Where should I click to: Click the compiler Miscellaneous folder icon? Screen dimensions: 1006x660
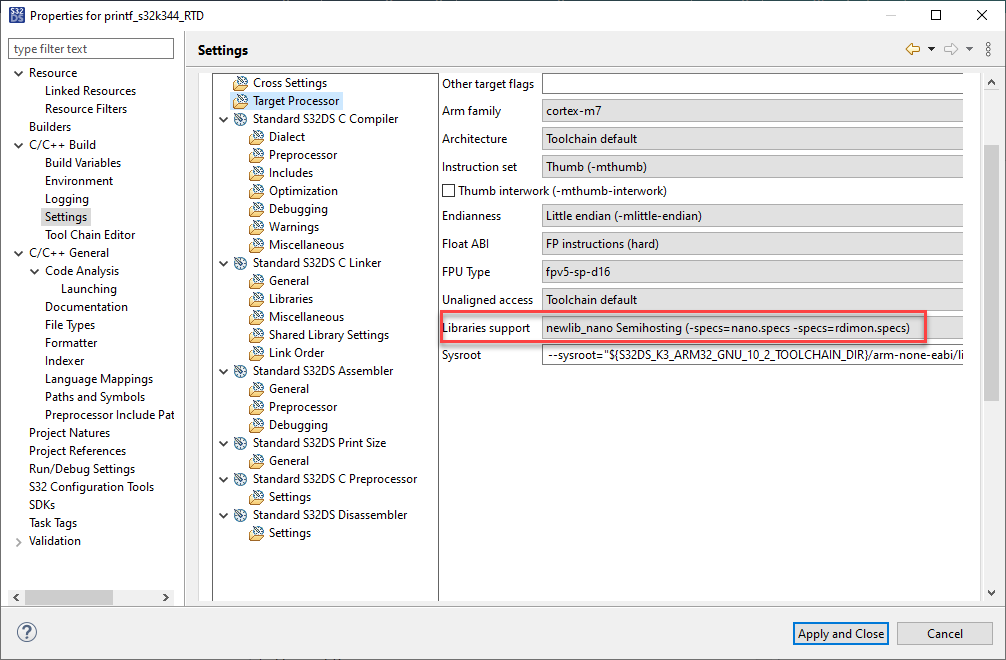pyautogui.click(x=257, y=244)
